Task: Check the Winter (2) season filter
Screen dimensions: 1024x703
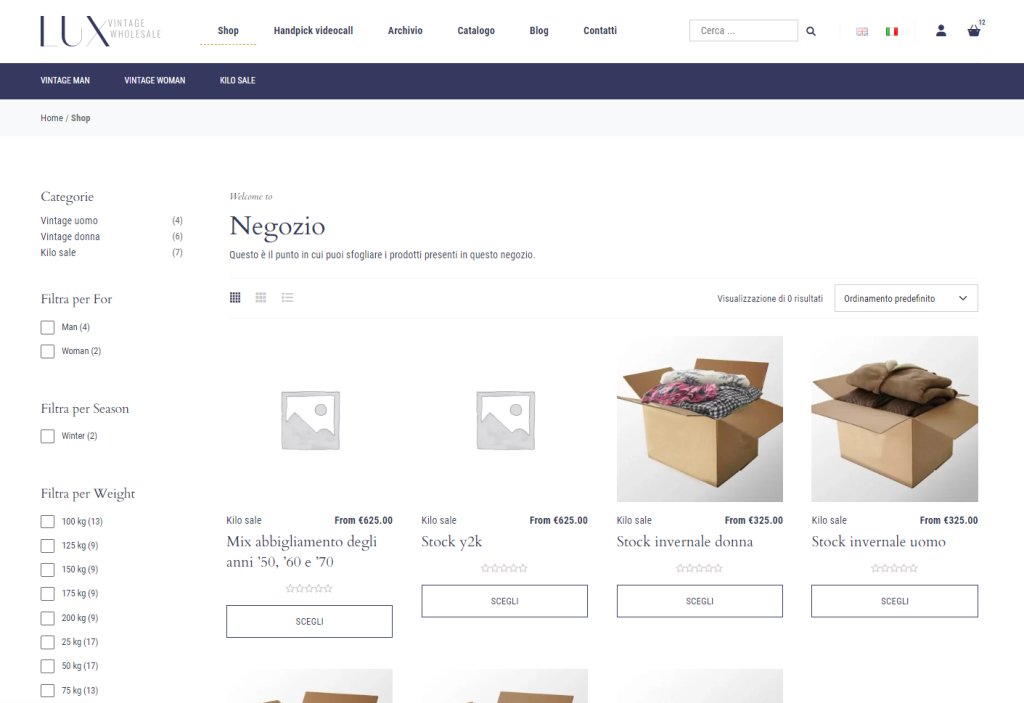Action: [48, 436]
